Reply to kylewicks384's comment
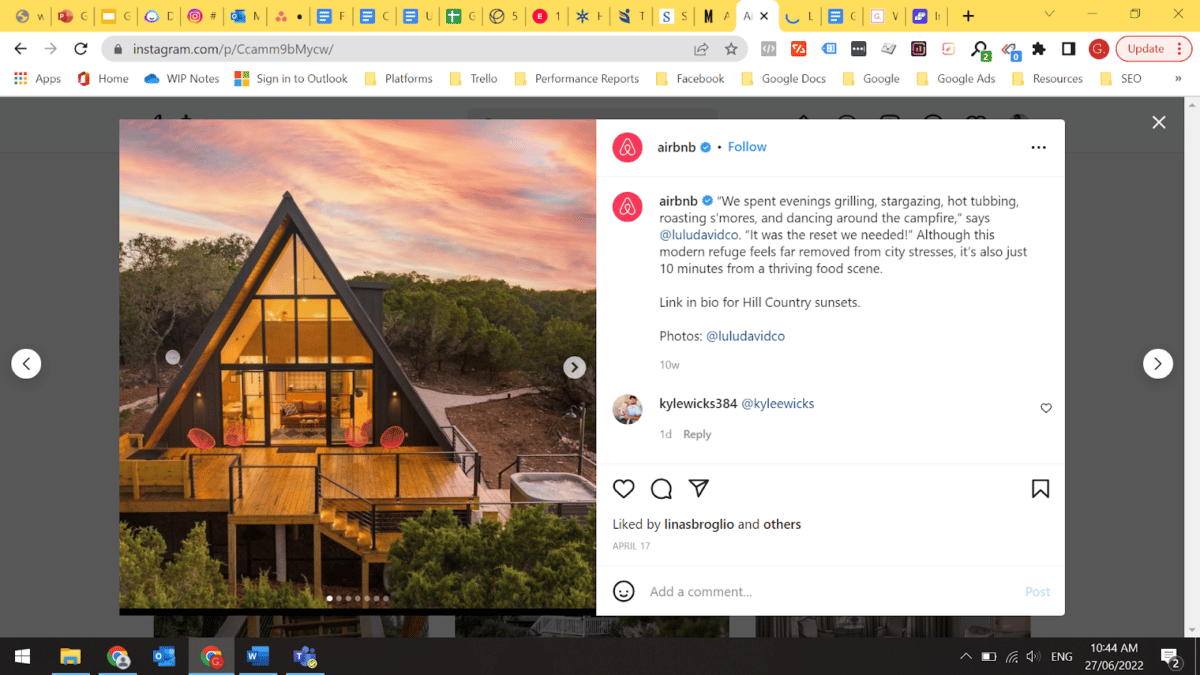 point(697,434)
